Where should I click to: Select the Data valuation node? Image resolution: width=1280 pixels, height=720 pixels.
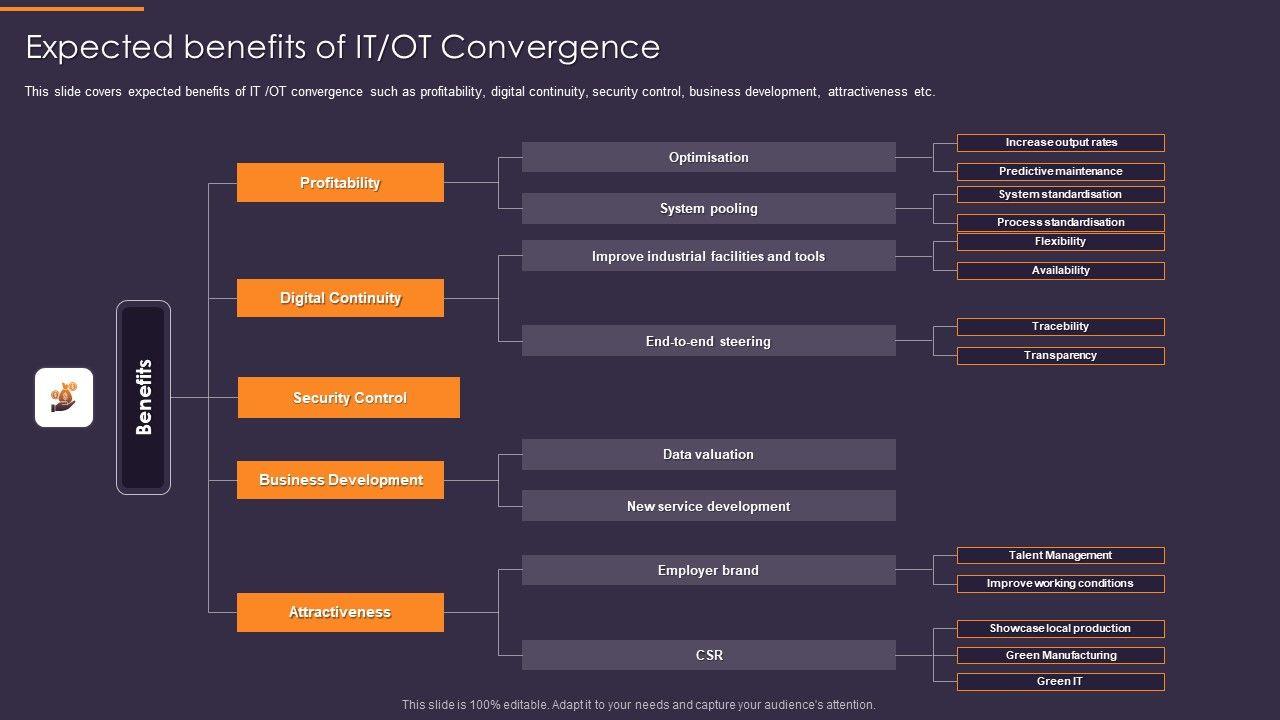(x=708, y=454)
